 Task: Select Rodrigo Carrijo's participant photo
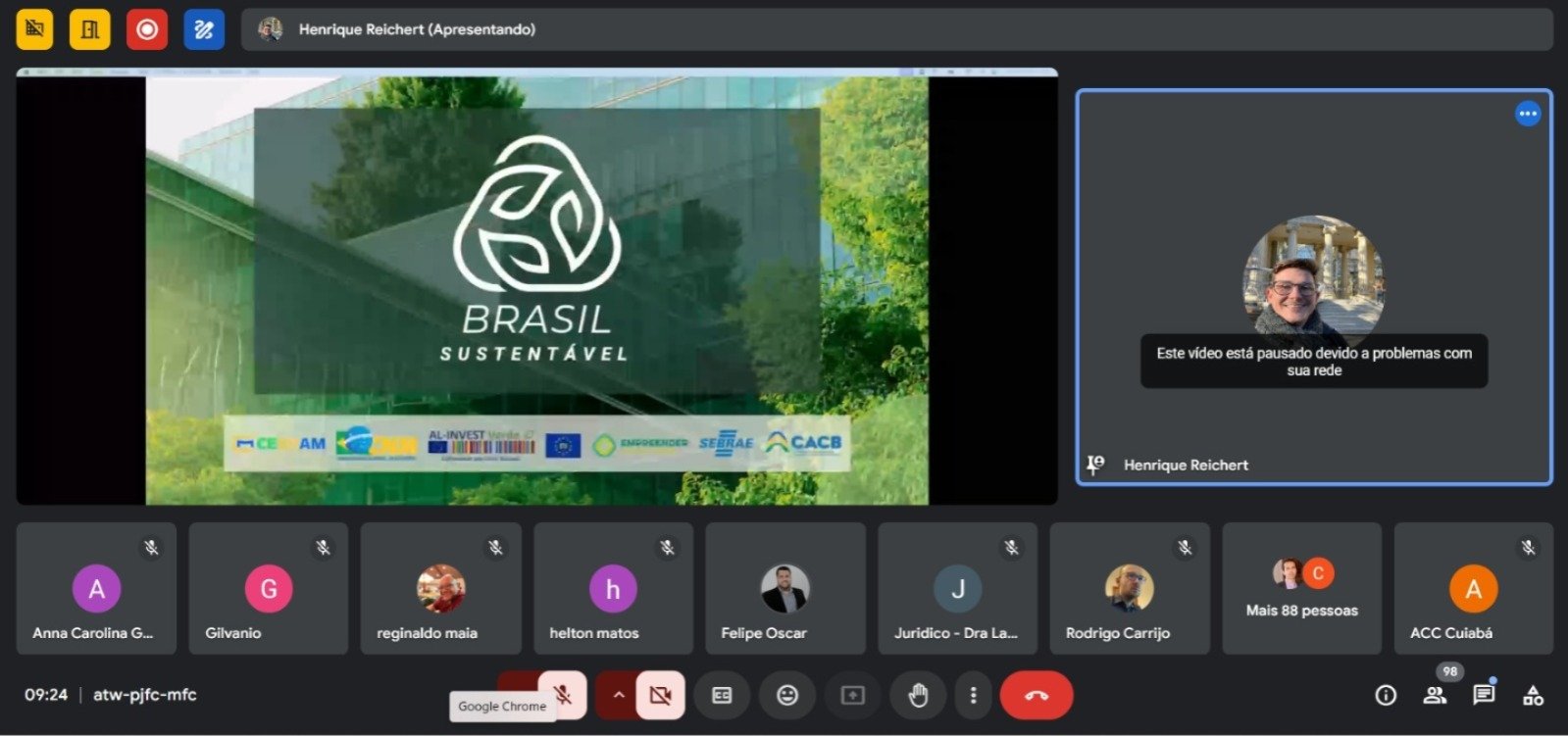click(x=1130, y=589)
